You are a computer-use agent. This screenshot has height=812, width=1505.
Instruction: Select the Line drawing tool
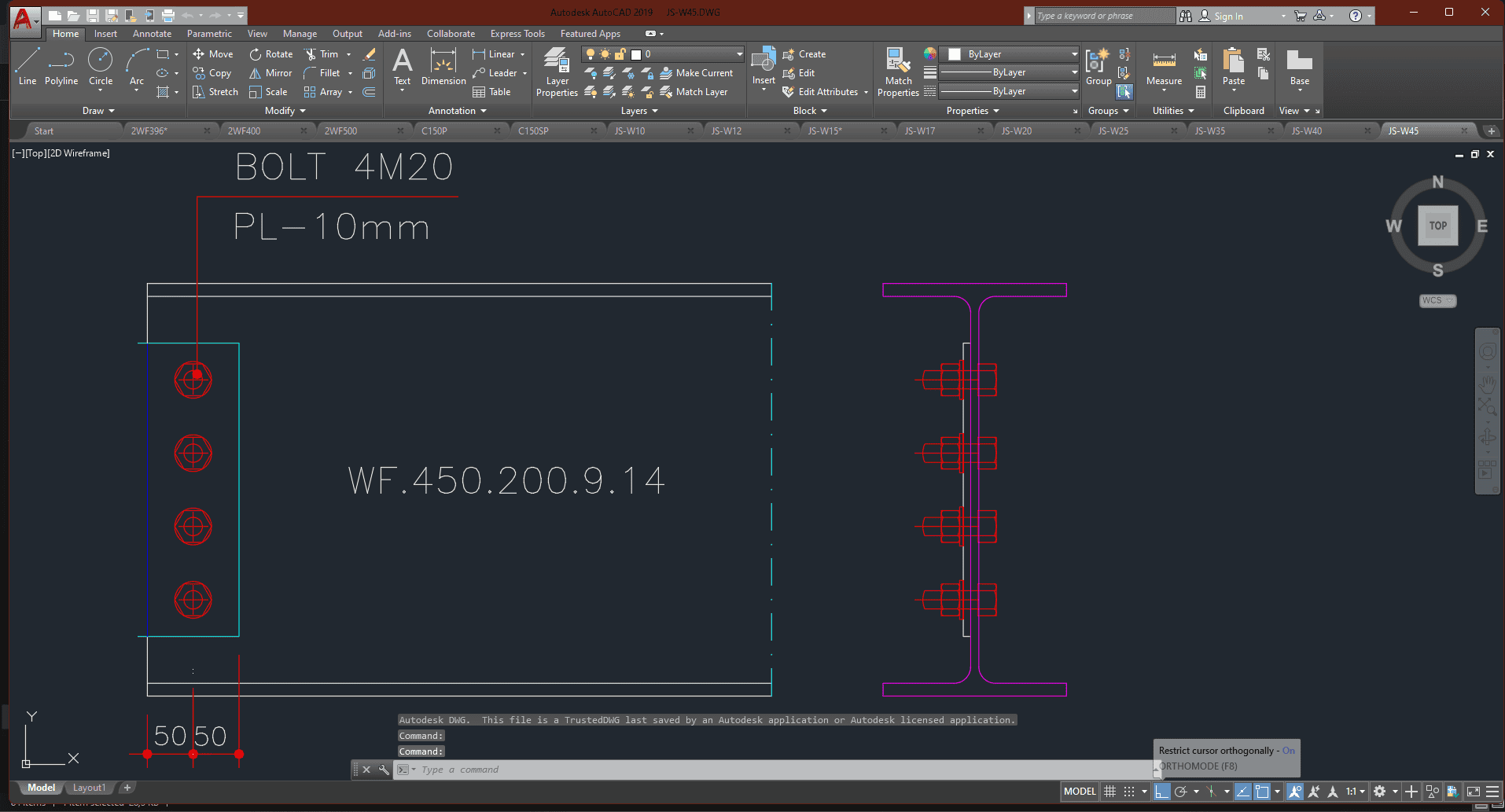pyautogui.click(x=27, y=65)
